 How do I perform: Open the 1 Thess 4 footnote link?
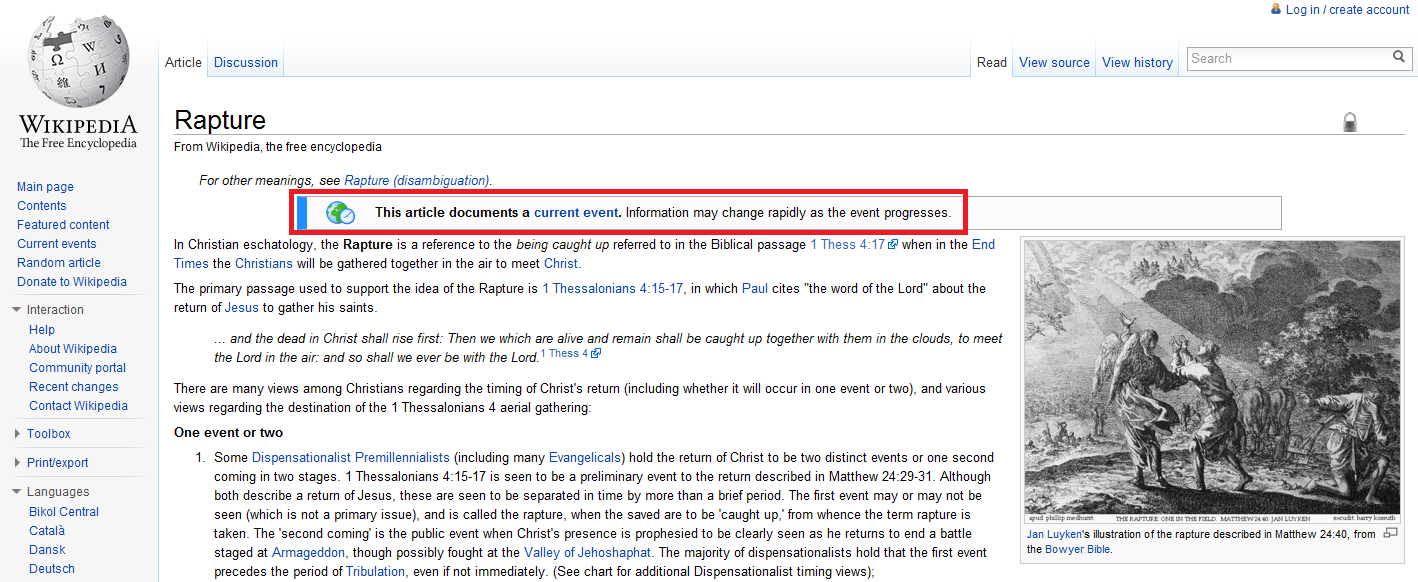click(565, 353)
